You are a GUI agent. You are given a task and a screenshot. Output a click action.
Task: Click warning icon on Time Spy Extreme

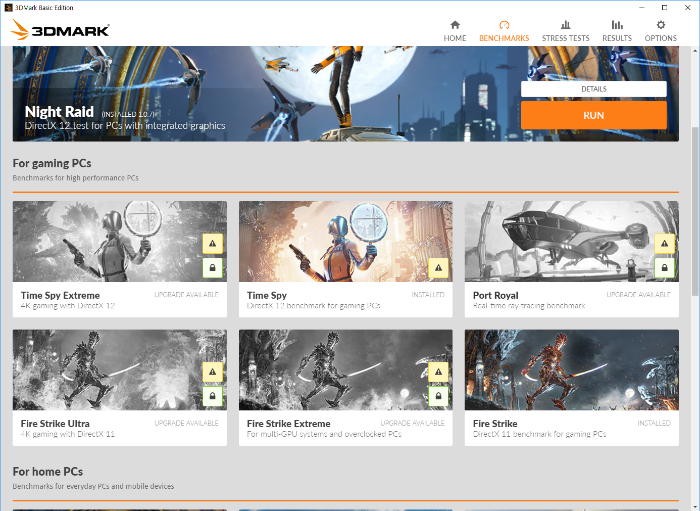212,244
